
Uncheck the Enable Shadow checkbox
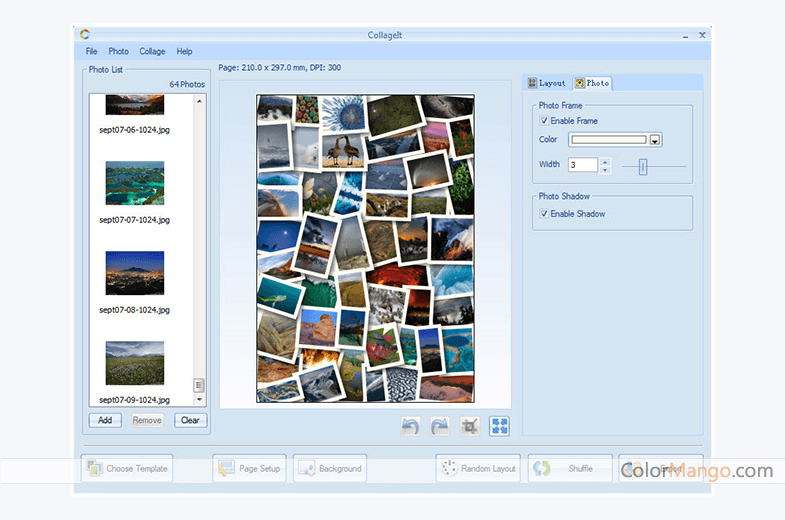(x=544, y=214)
